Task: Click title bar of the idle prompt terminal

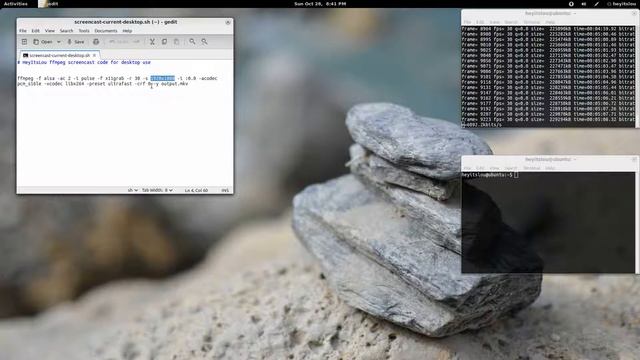Action: click(x=549, y=160)
